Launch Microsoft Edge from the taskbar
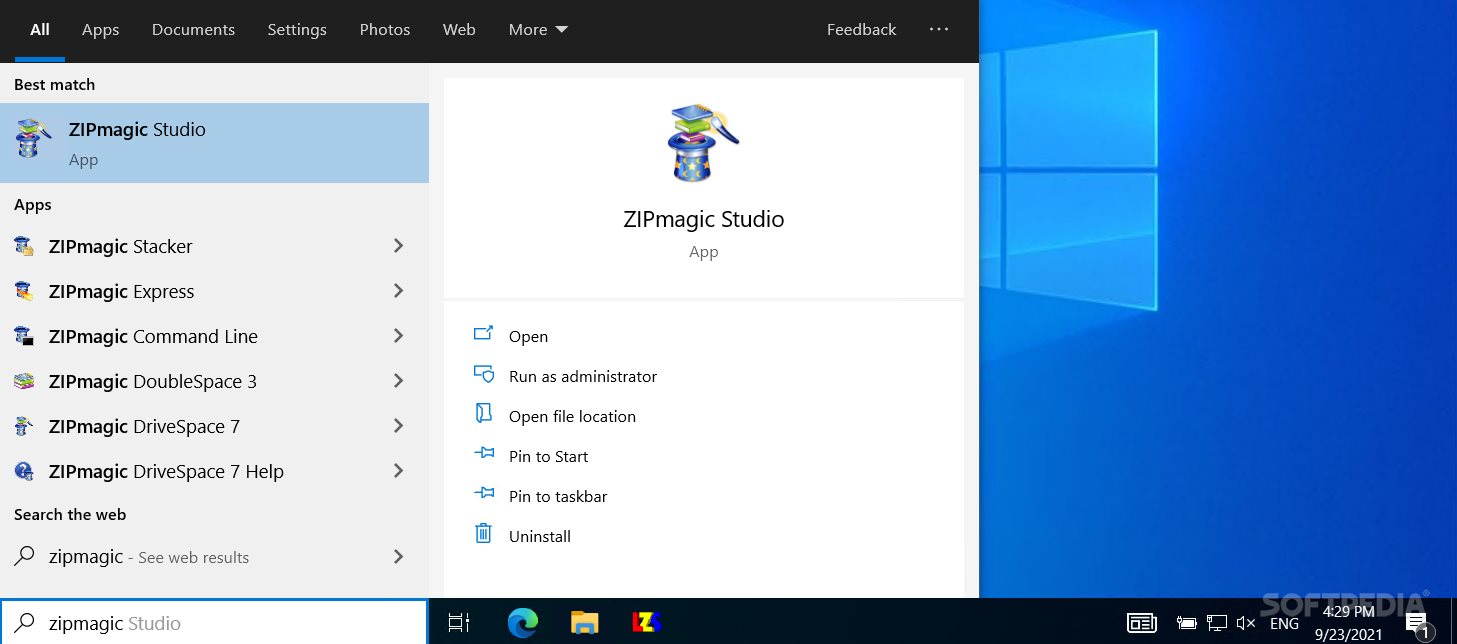1457x644 pixels. tap(522, 622)
